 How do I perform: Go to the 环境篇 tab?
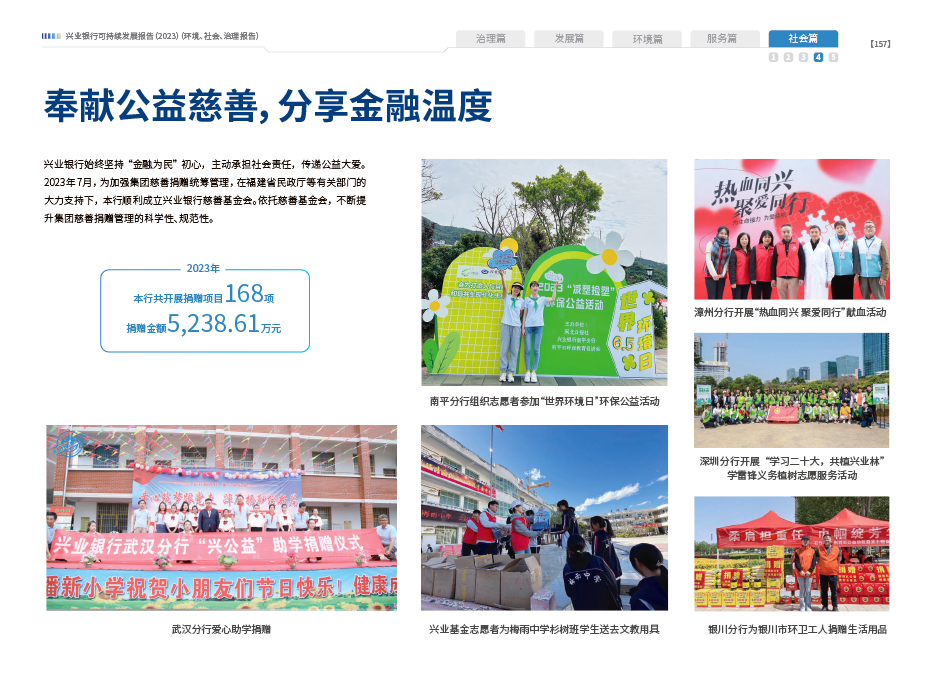[647, 39]
